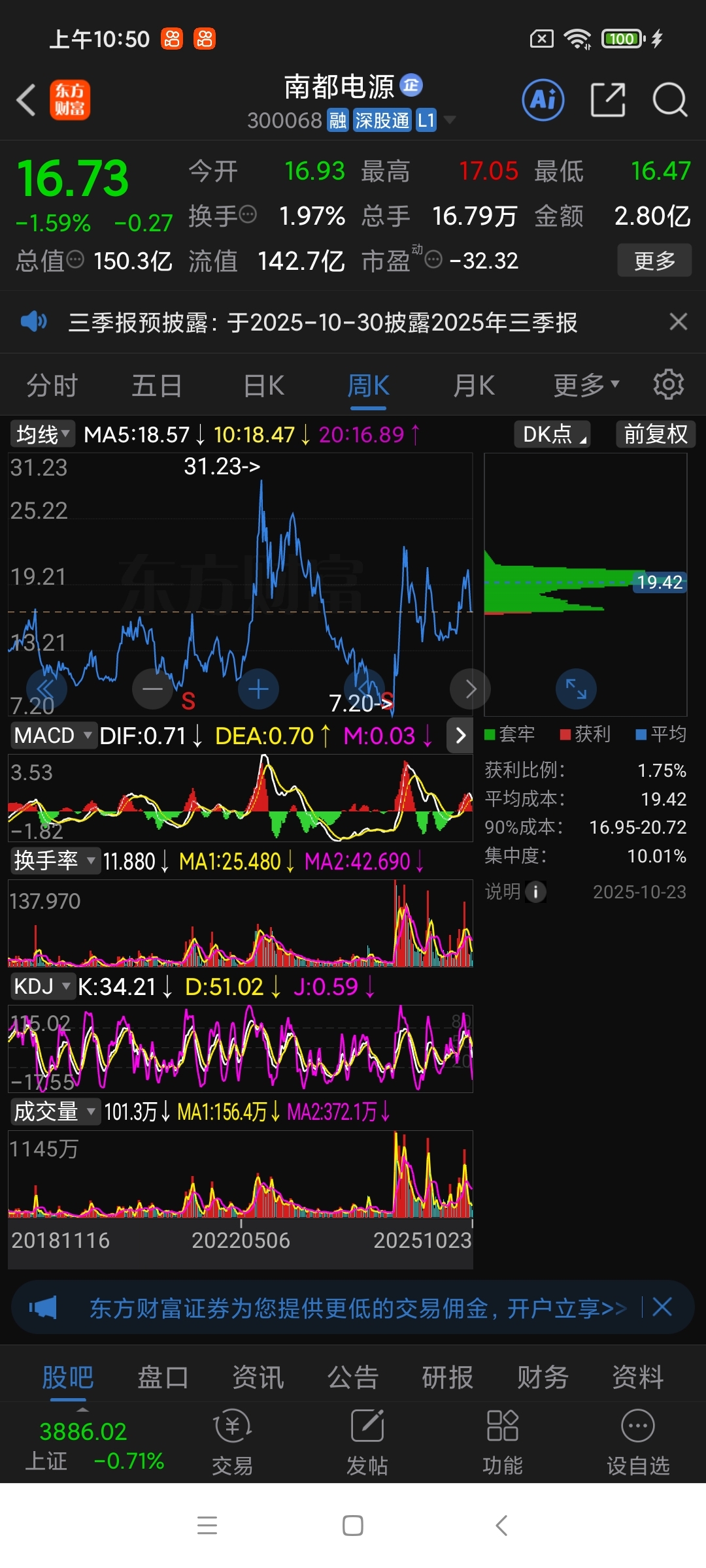706x1568 pixels.
Task: Tap the 更多 quote details button
Action: tap(654, 260)
